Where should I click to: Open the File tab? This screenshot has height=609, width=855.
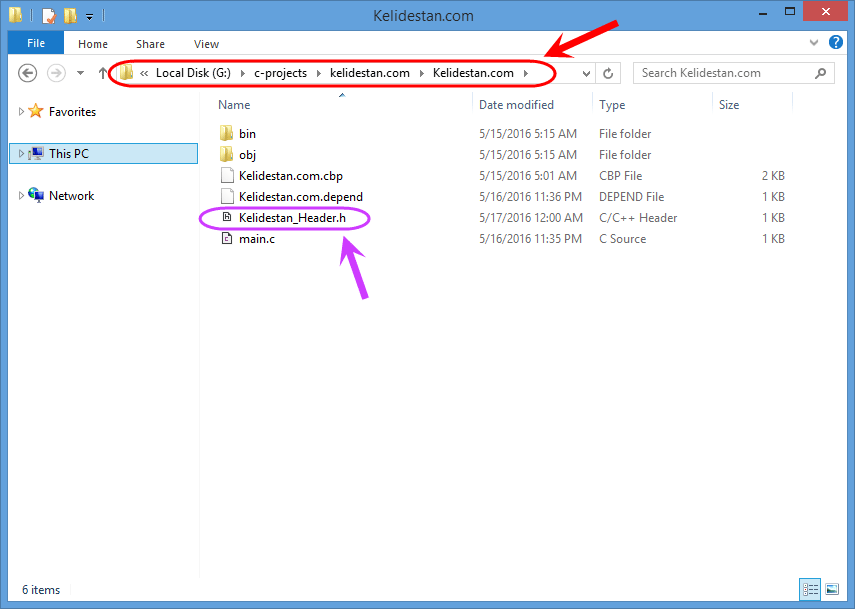tap(36, 43)
